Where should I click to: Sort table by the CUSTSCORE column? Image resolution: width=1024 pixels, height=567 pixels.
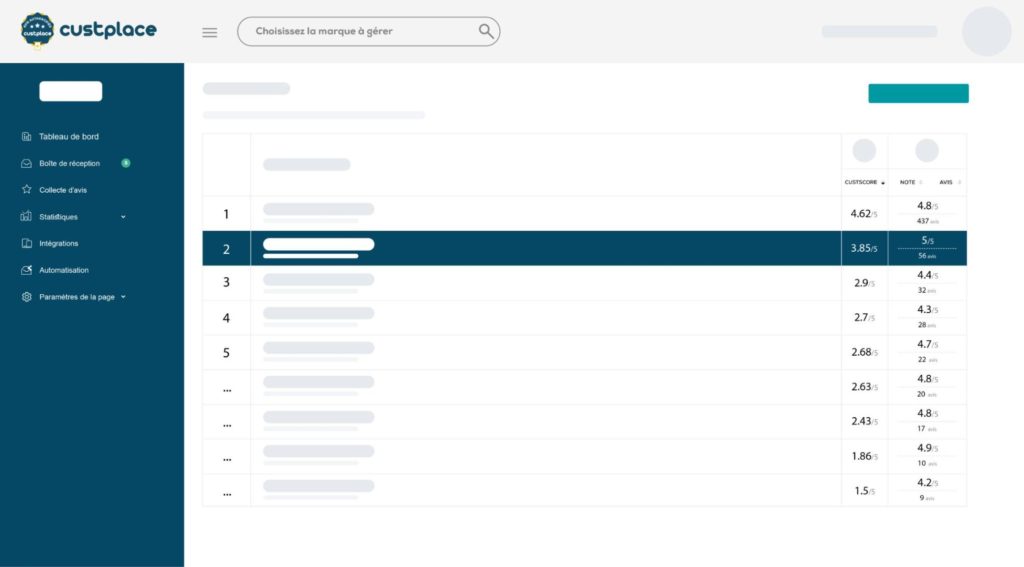tap(864, 182)
